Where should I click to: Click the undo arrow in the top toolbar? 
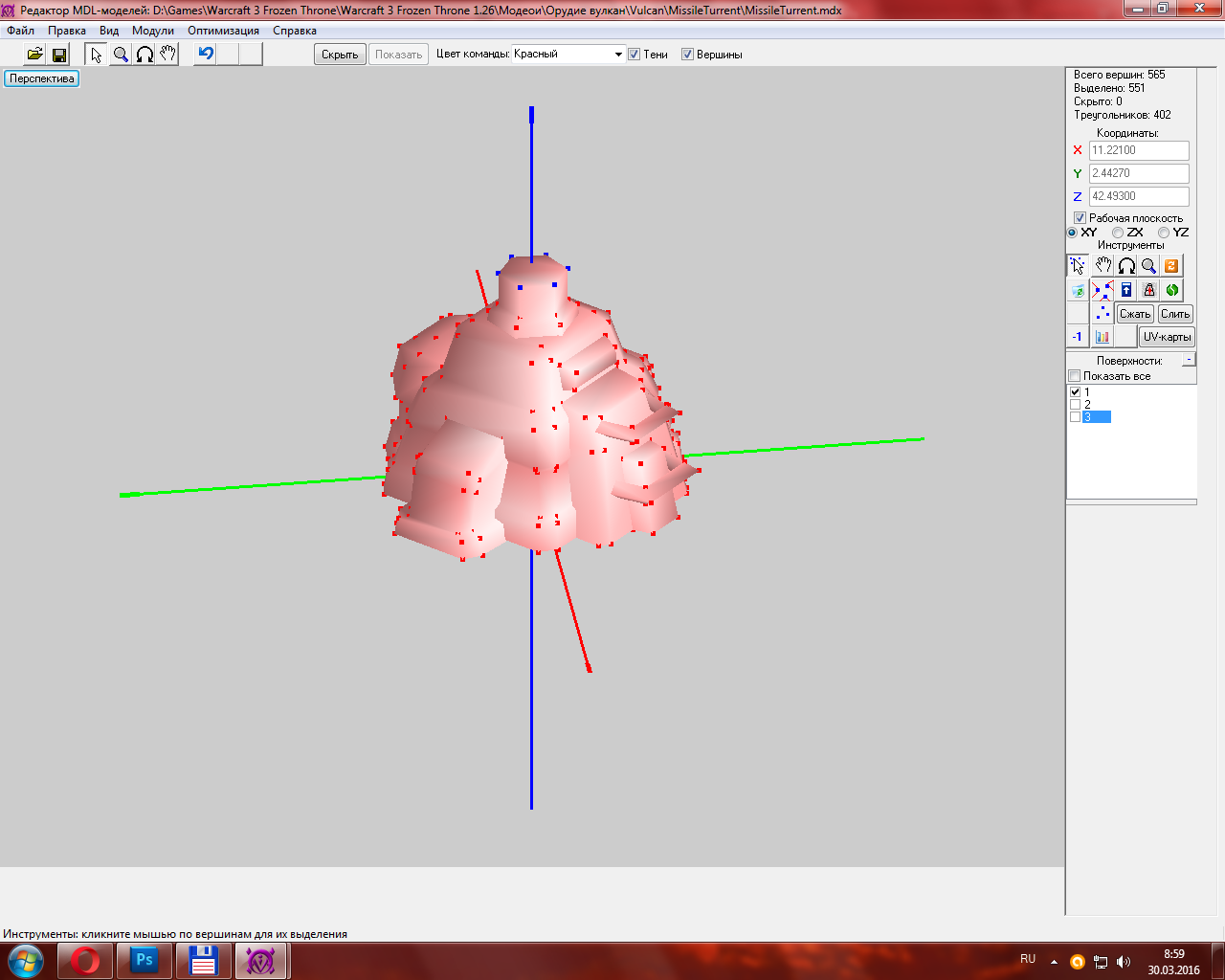coord(205,54)
